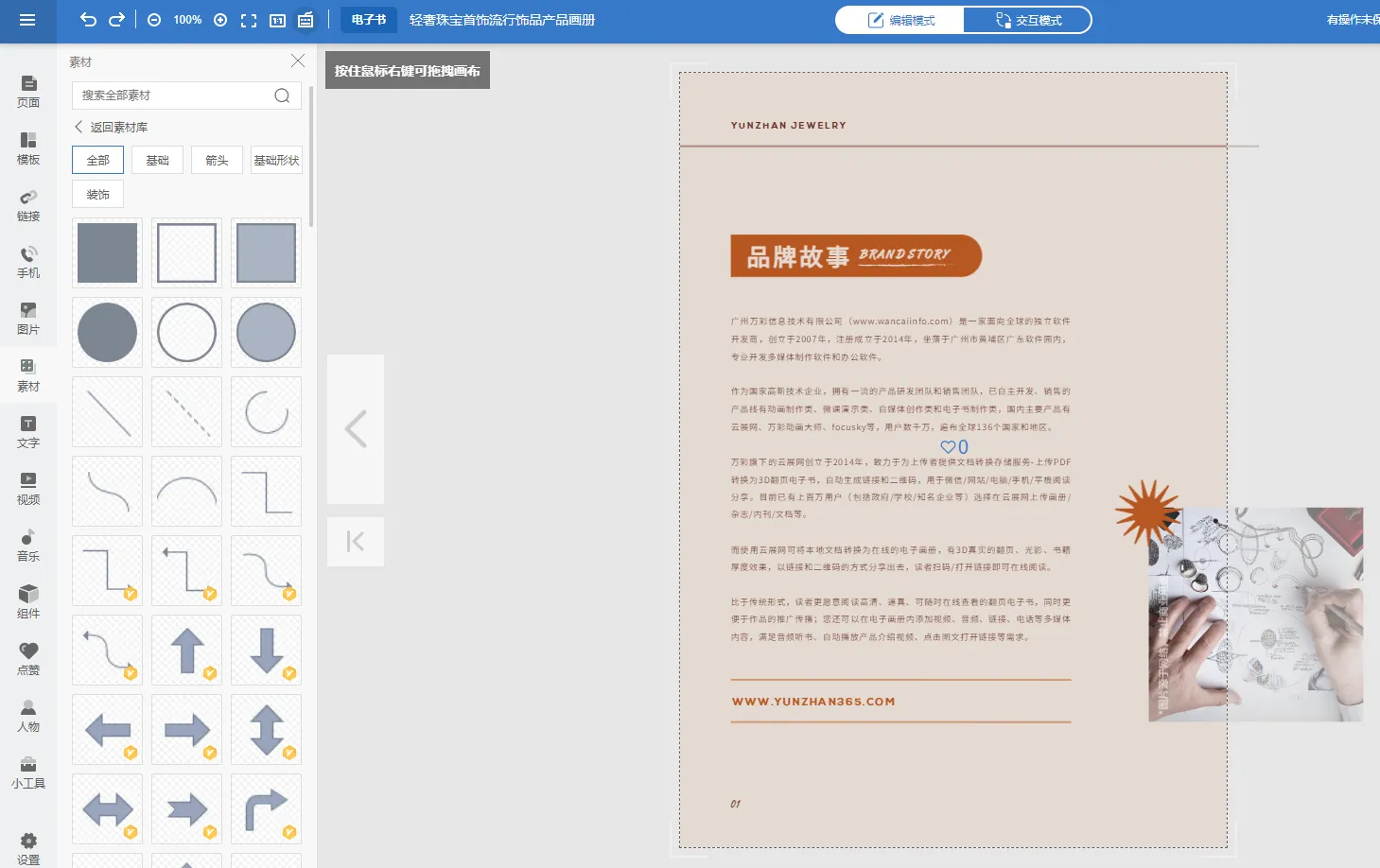Switch to 编辑模式 edit mode

[900, 20]
